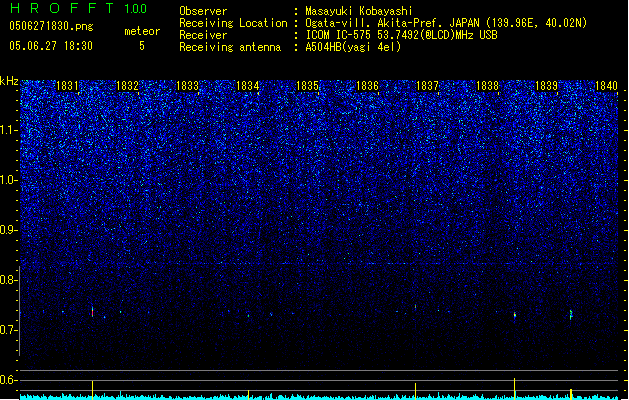The width and height of the screenshot is (629, 400).
Task: Click the gray vertical bar beside 0.7 kHz
Action: pos(19,311)
